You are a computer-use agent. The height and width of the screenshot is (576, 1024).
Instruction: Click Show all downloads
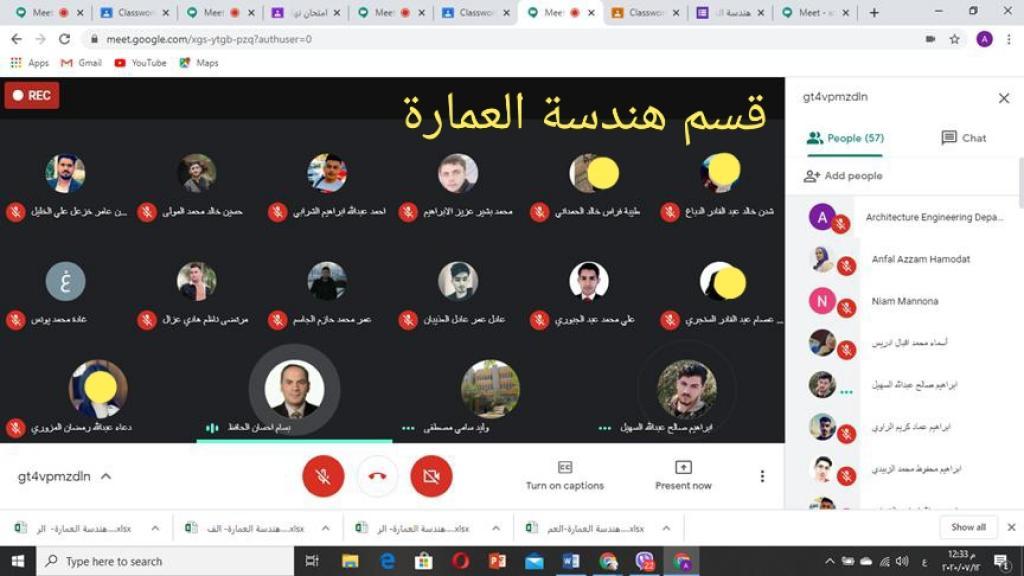[968, 527]
